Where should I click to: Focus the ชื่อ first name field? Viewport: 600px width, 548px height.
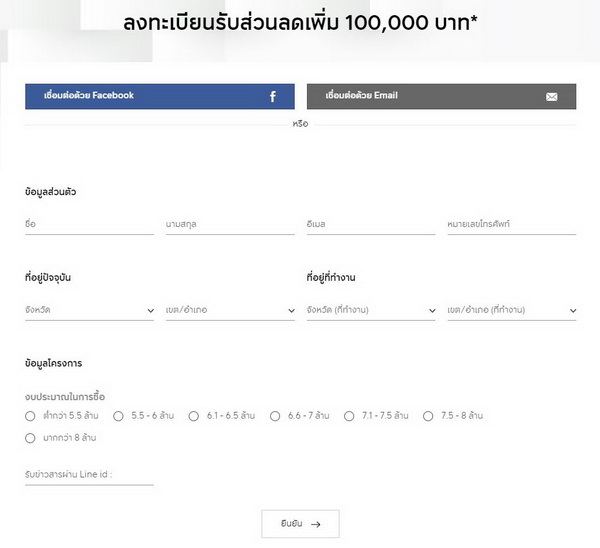pos(89,224)
